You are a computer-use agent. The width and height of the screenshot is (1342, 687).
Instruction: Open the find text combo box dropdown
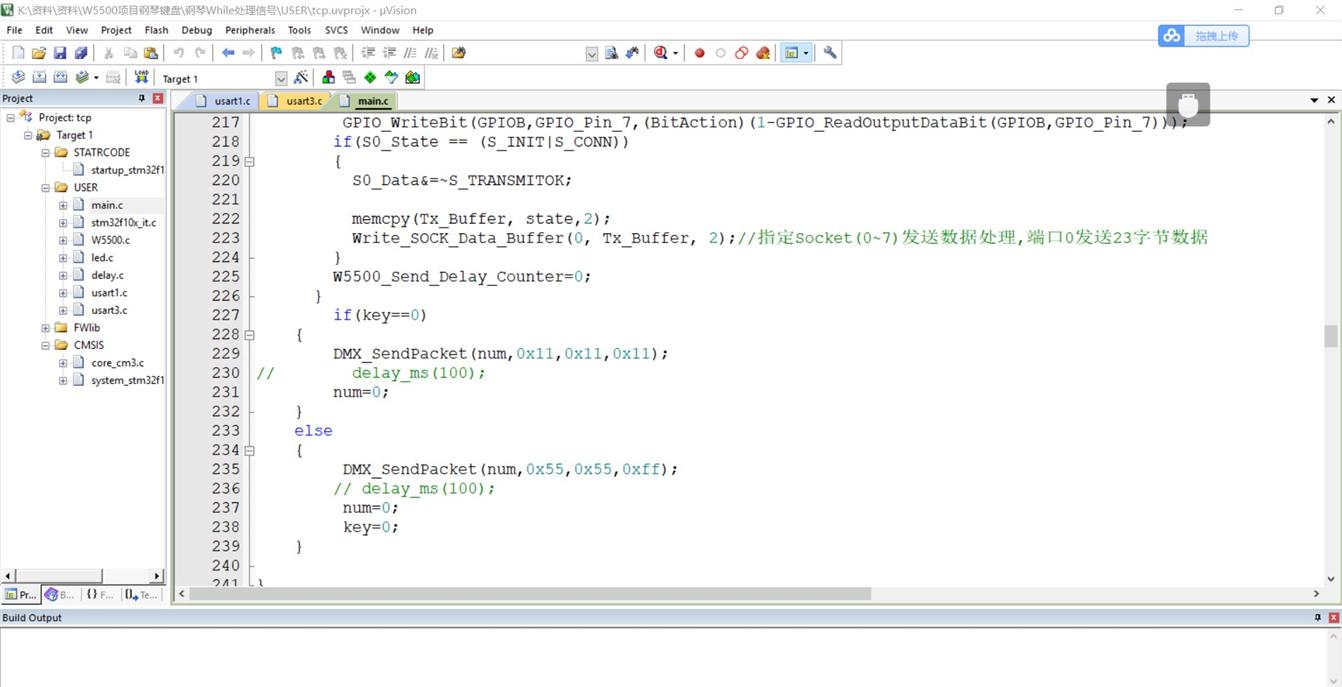pyautogui.click(x=592, y=54)
